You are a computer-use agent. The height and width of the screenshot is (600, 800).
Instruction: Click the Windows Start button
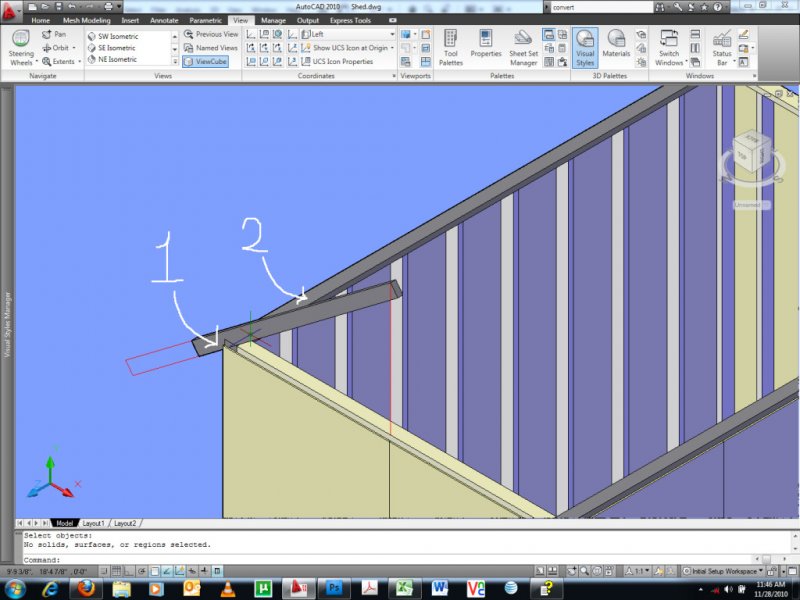pyautogui.click(x=15, y=588)
